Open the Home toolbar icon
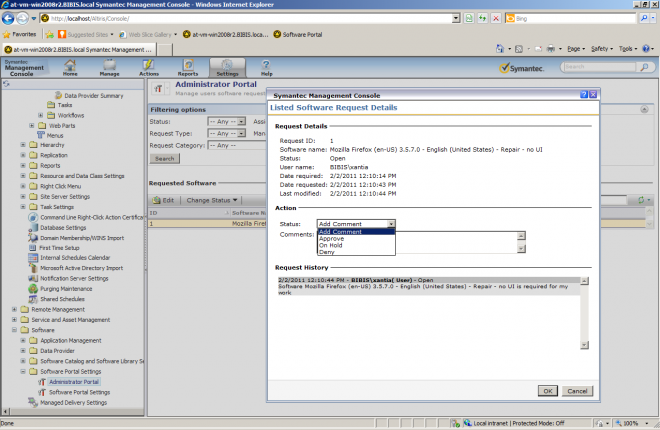The image size is (660, 430). click(x=70, y=67)
